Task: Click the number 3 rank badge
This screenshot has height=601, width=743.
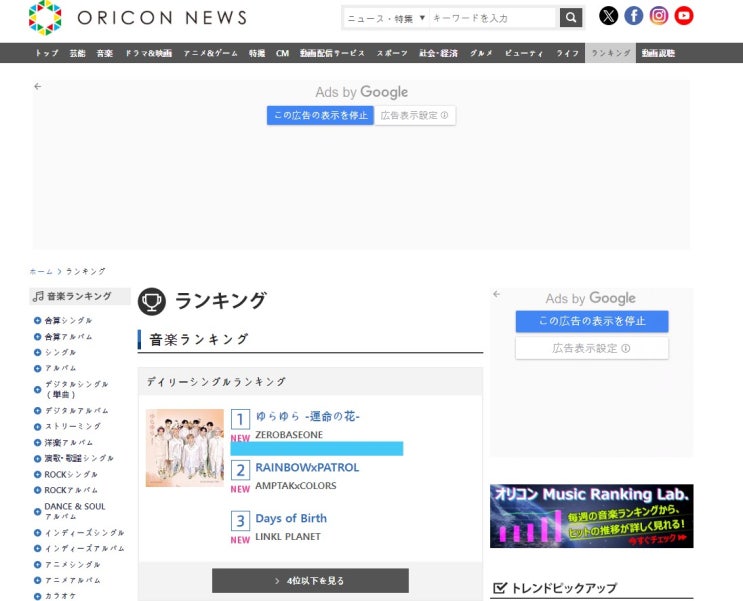Action: pos(240,521)
